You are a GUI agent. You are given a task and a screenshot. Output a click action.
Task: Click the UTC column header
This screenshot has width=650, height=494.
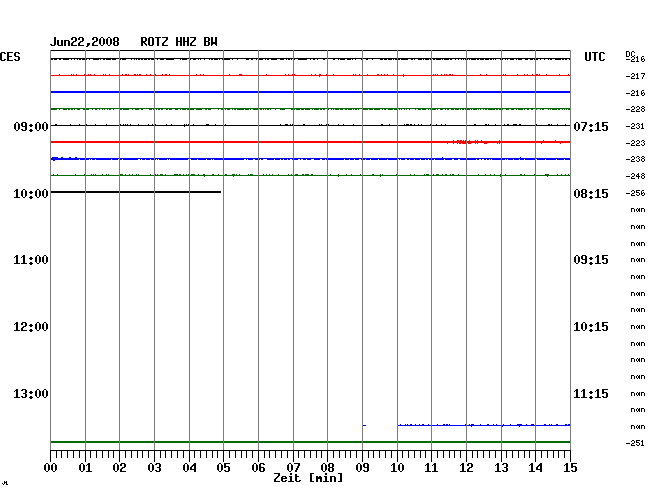tap(594, 57)
